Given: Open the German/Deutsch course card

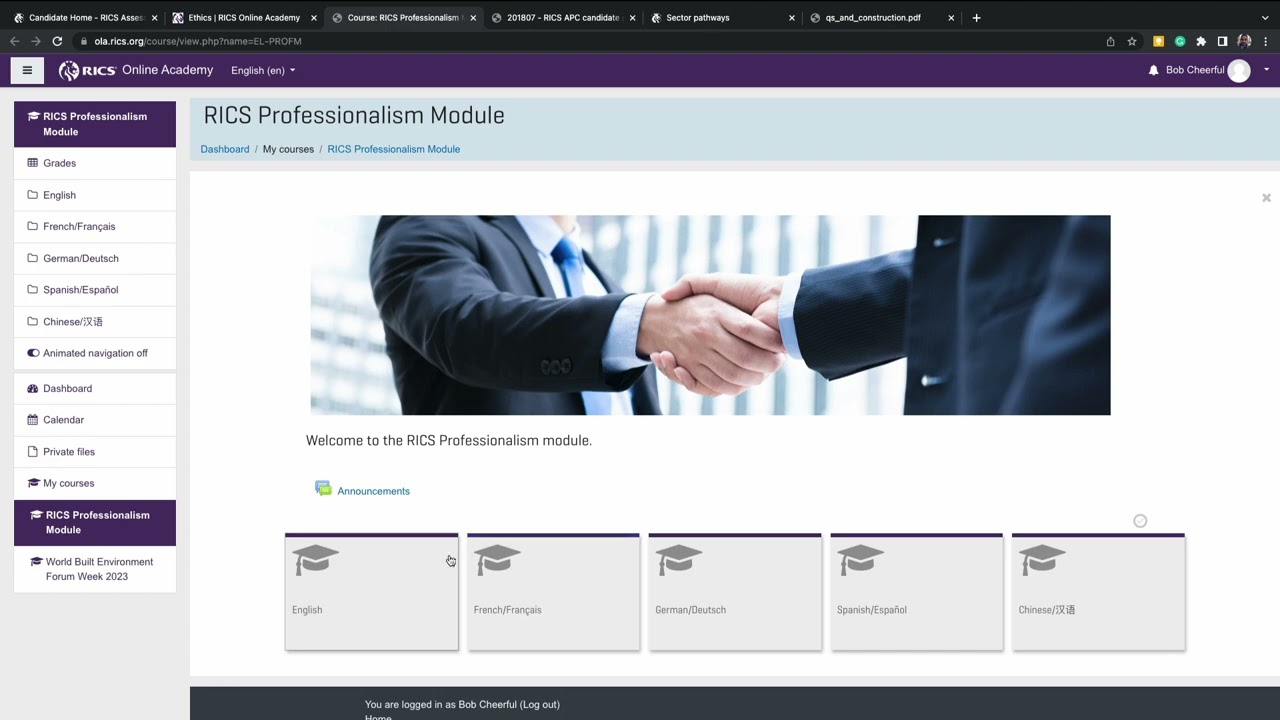Looking at the screenshot, I should [735, 592].
